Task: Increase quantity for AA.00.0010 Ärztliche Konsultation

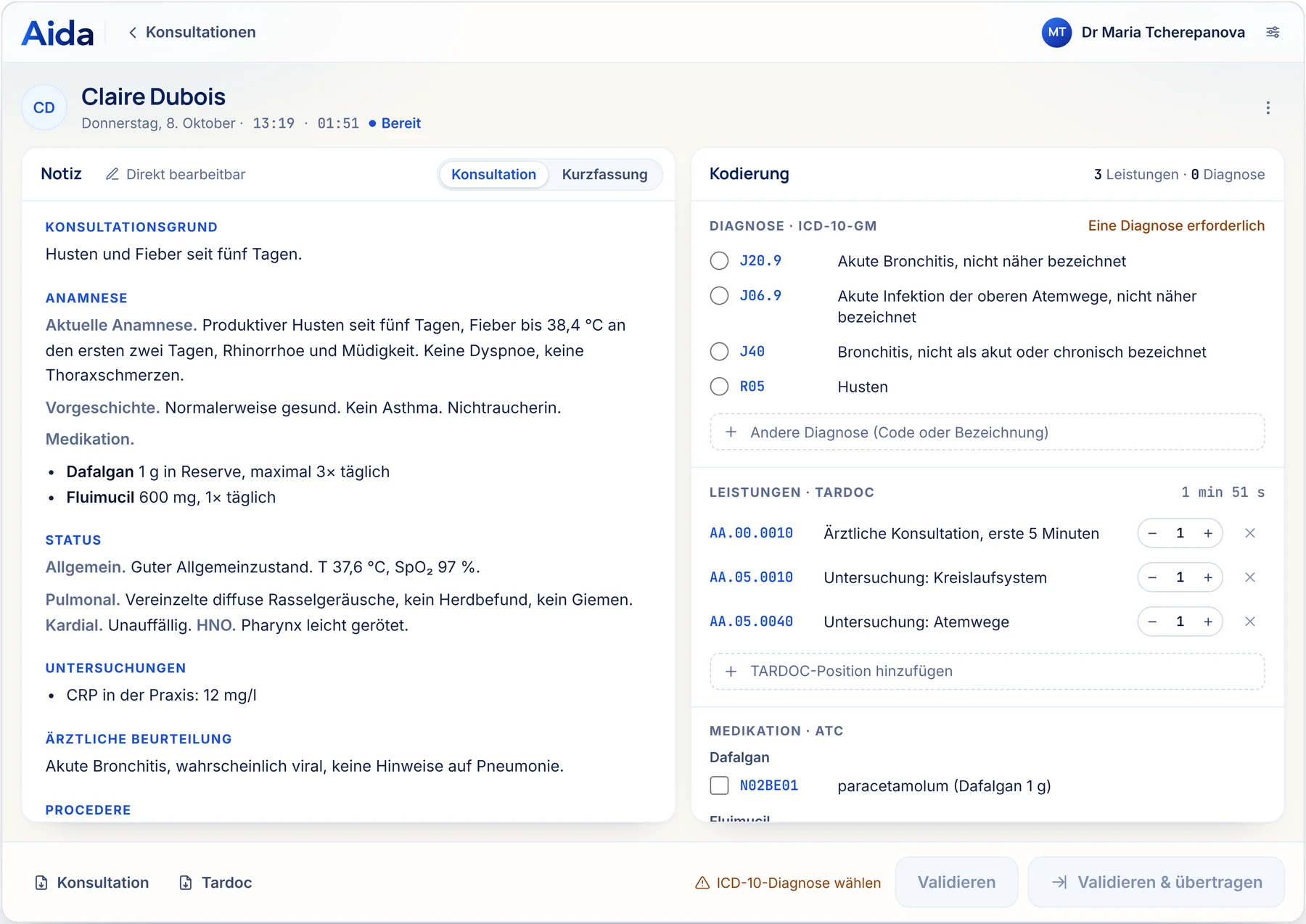Action: (1208, 533)
